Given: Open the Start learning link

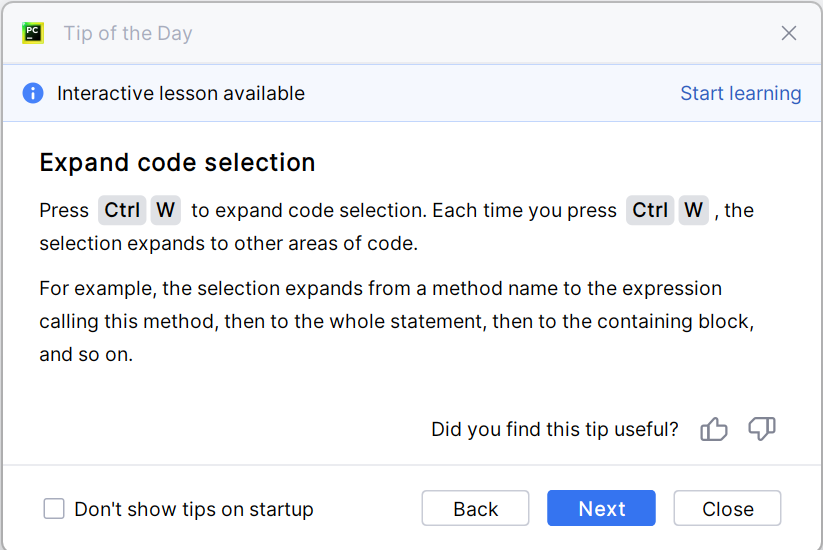Looking at the screenshot, I should [740, 94].
